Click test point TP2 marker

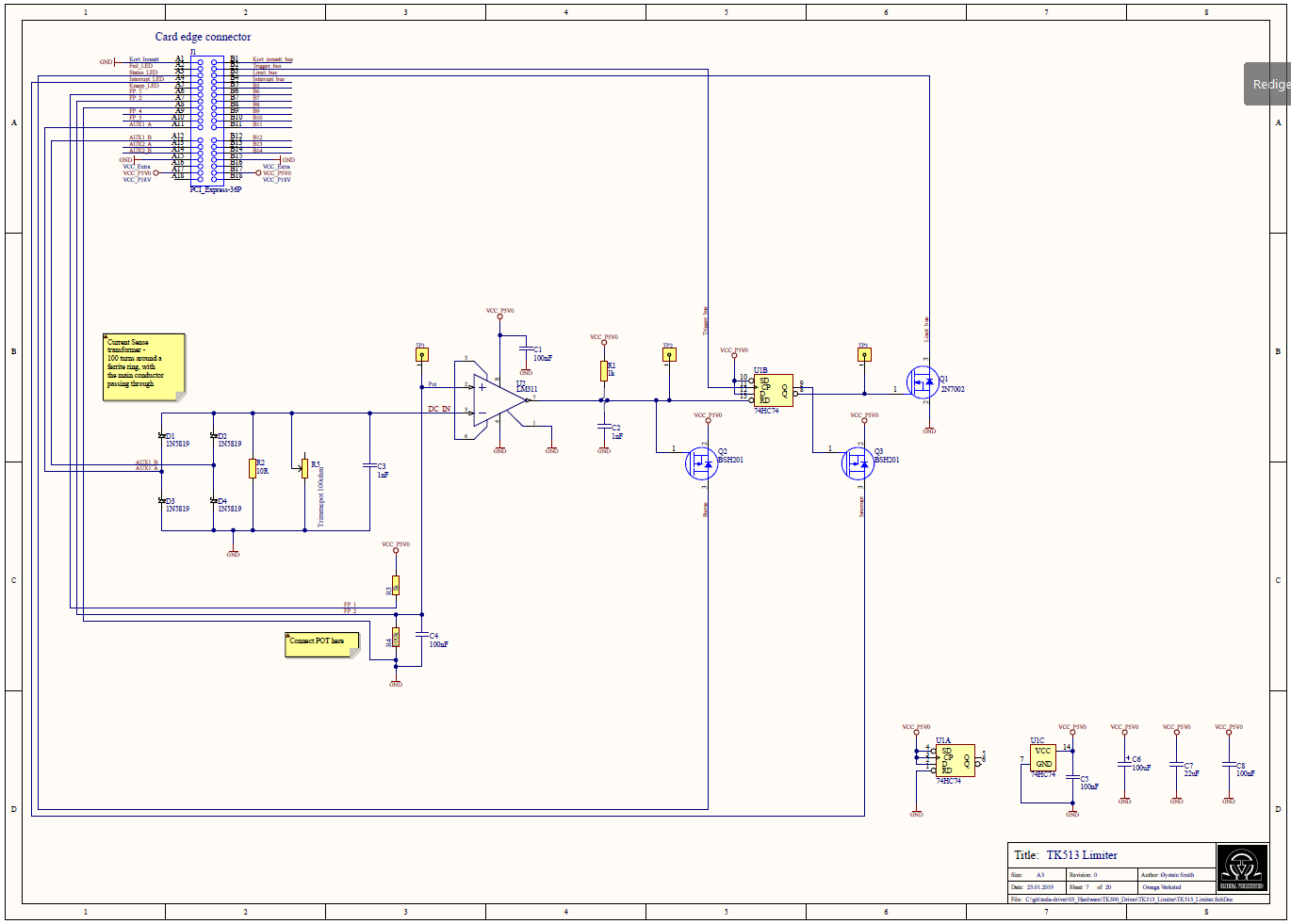click(x=669, y=355)
